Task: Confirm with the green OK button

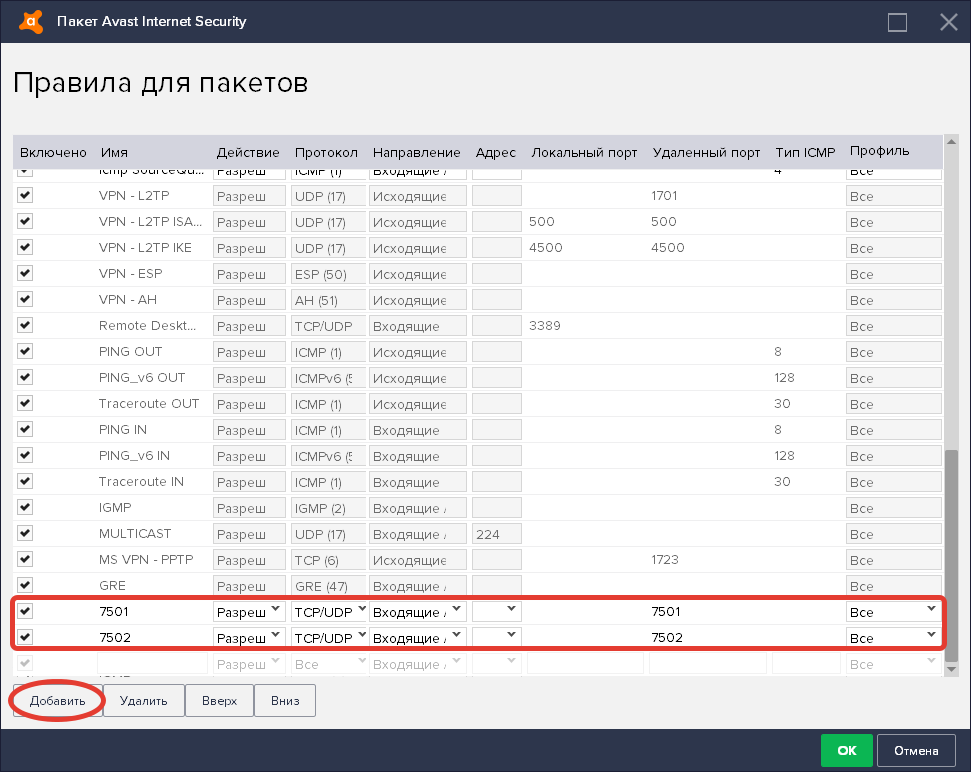Action: tap(847, 750)
